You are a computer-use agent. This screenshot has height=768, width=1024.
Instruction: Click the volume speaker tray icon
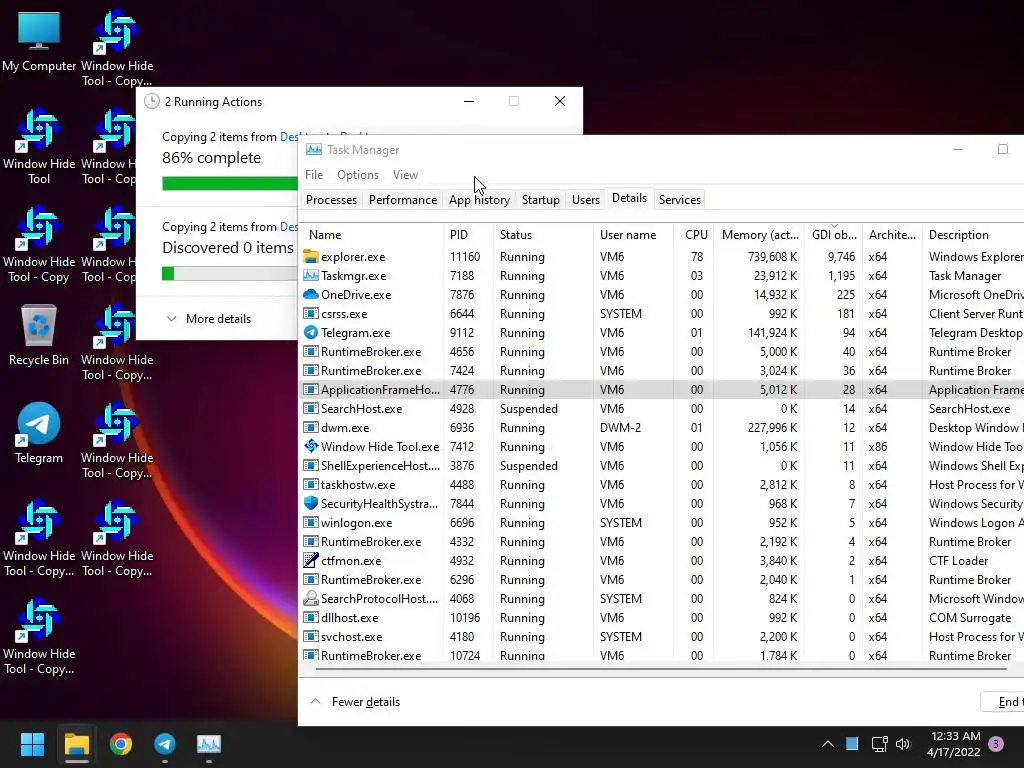pyautogui.click(x=903, y=744)
